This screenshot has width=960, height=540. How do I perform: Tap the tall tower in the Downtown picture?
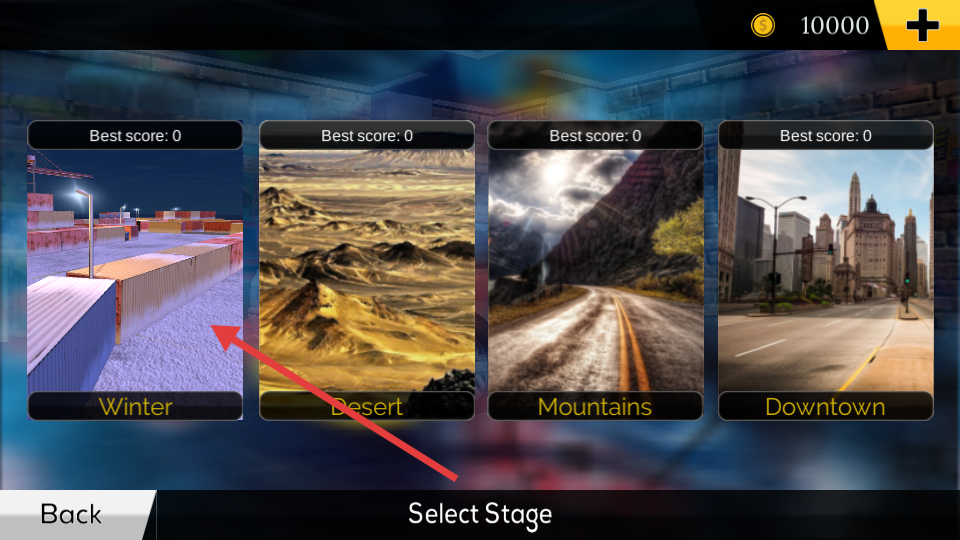pos(855,194)
